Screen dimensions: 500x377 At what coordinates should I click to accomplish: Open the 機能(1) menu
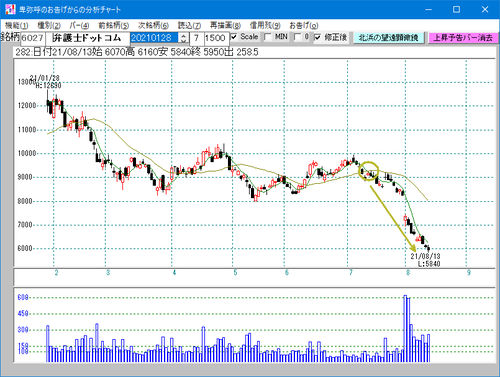click(x=17, y=25)
